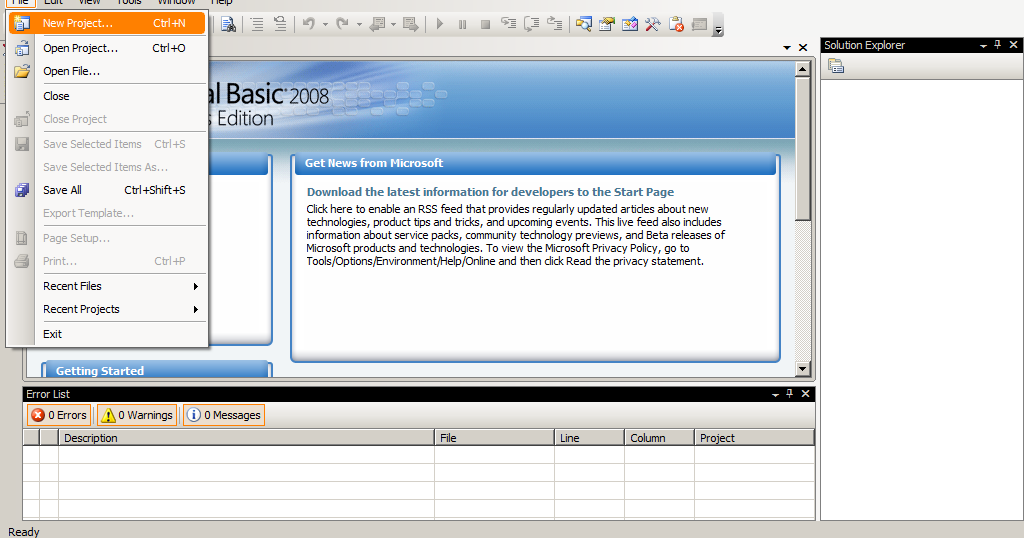Image resolution: width=1024 pixels, height=538 pixels.
Task: Click the Navigate Forward icon
Action: (411, 24)
